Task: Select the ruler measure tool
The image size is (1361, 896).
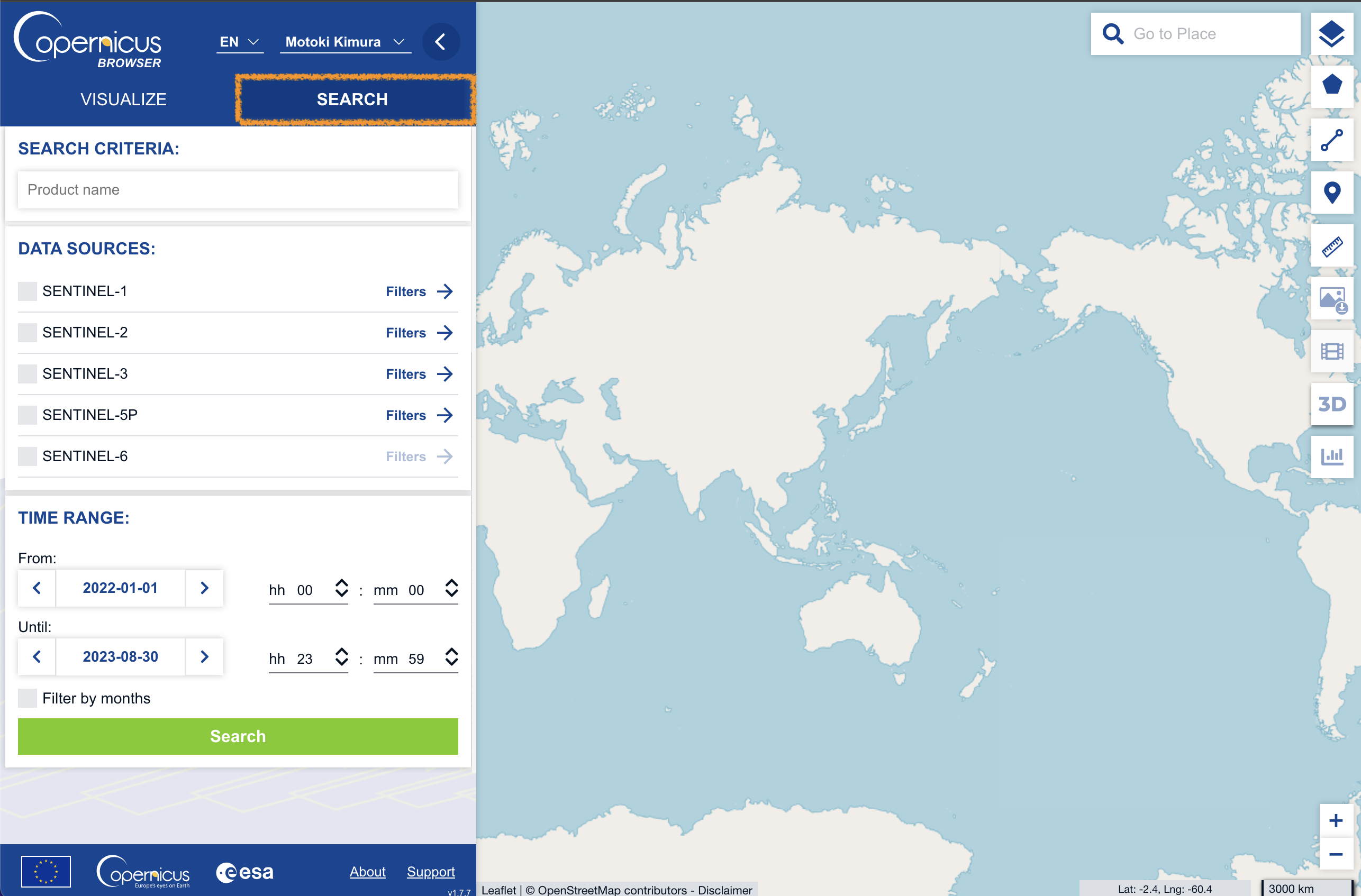Action: coord(1331,246)
